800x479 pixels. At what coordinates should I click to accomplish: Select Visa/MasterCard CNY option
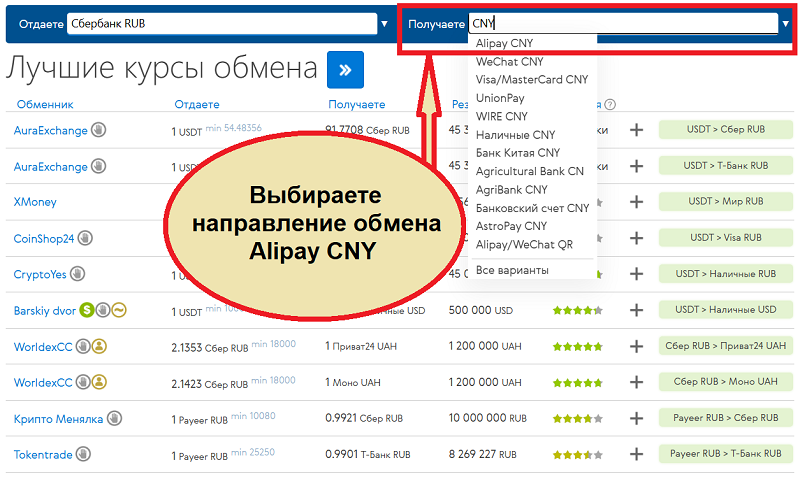[532, 80]
